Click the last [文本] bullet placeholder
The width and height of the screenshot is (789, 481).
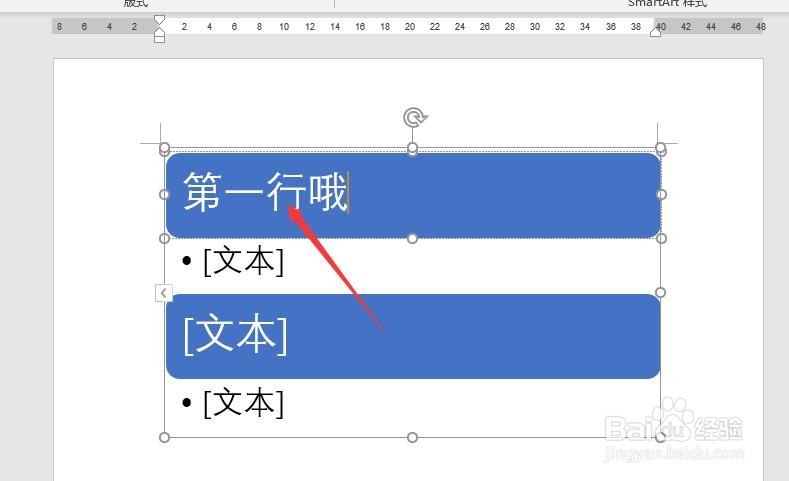coord(244,403)
